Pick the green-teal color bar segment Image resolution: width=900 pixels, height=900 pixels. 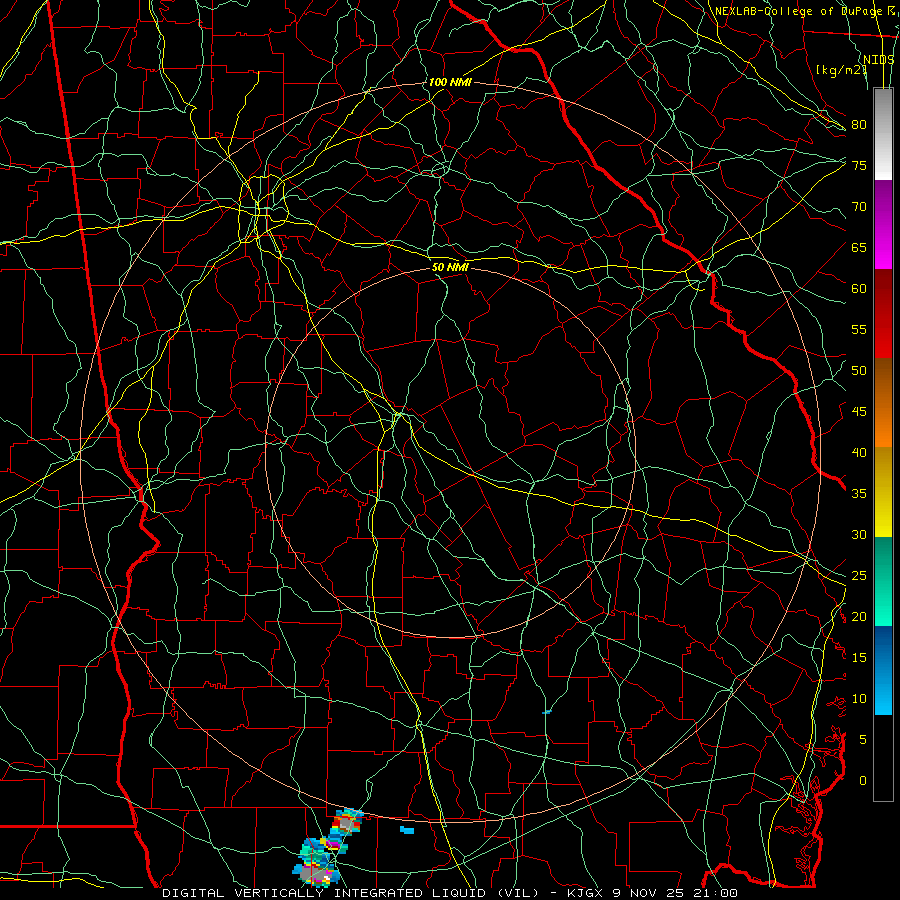(883, 581)
